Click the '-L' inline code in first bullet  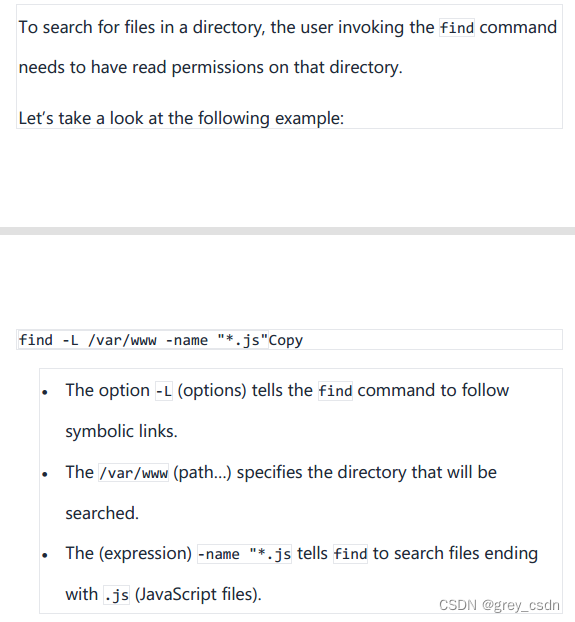click(x=164, y=391)
